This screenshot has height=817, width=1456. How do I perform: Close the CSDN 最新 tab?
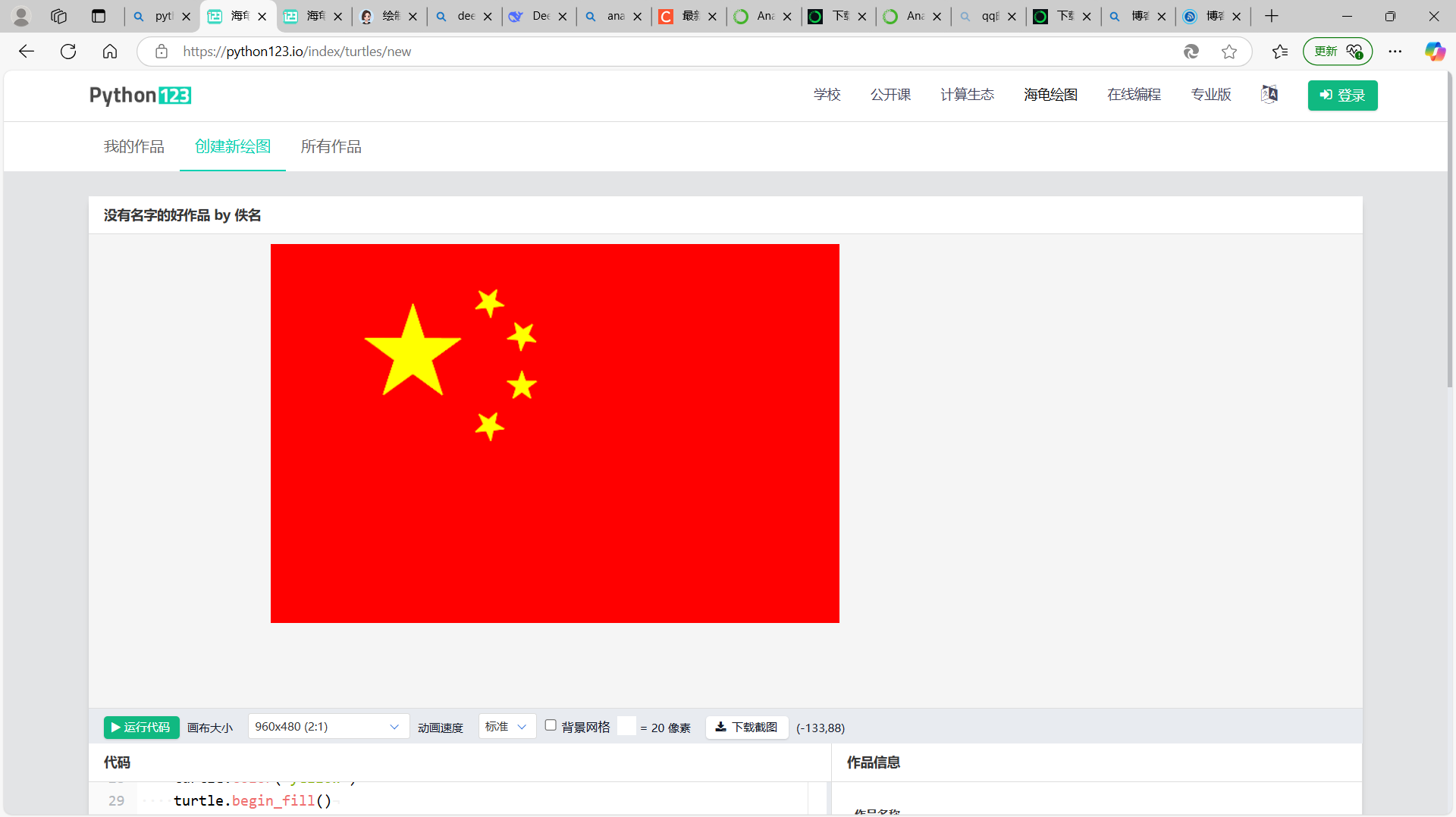[713, 16]
